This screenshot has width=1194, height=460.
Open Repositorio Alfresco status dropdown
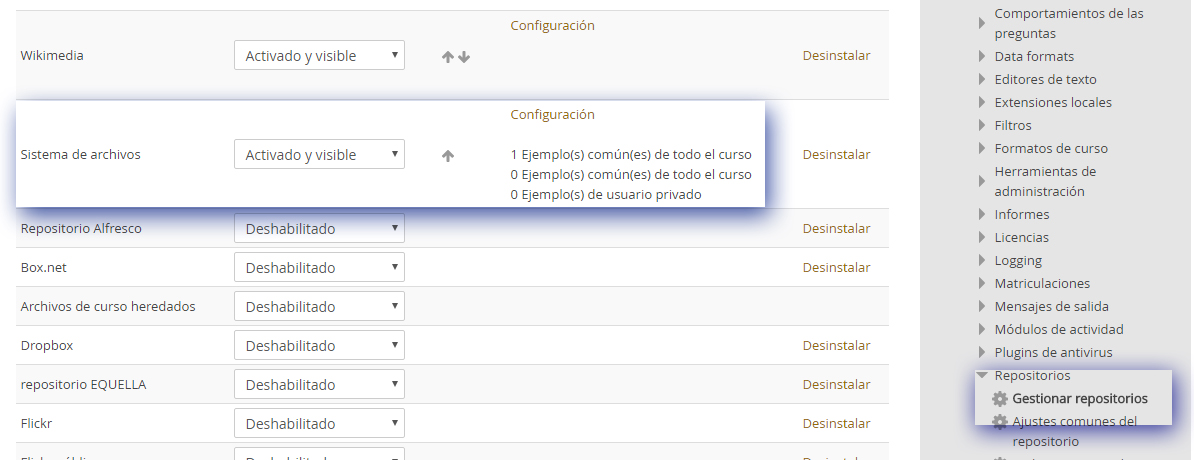(x=319, y=228)
